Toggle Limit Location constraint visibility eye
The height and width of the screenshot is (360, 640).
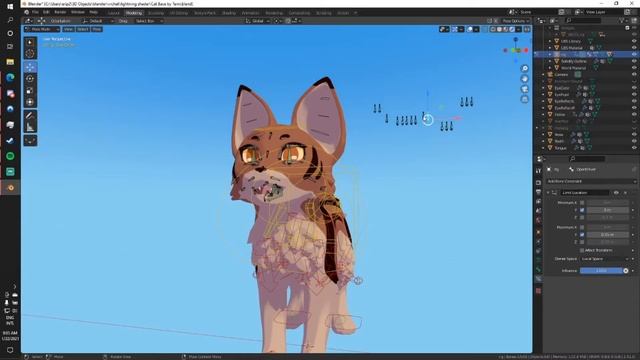click(x=616, y=193)
